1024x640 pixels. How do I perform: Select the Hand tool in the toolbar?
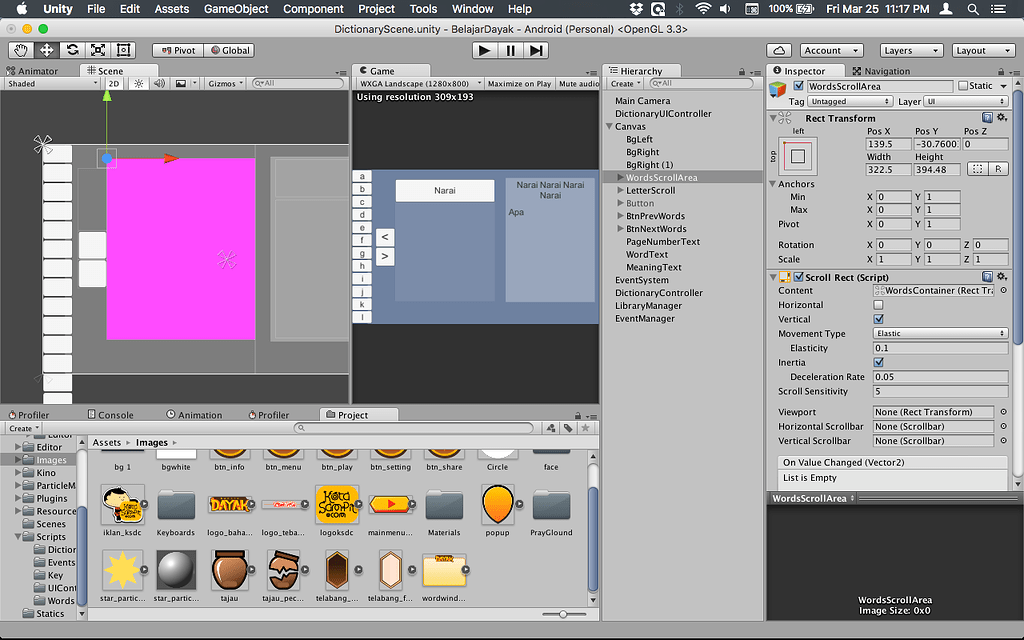point(20,50)
